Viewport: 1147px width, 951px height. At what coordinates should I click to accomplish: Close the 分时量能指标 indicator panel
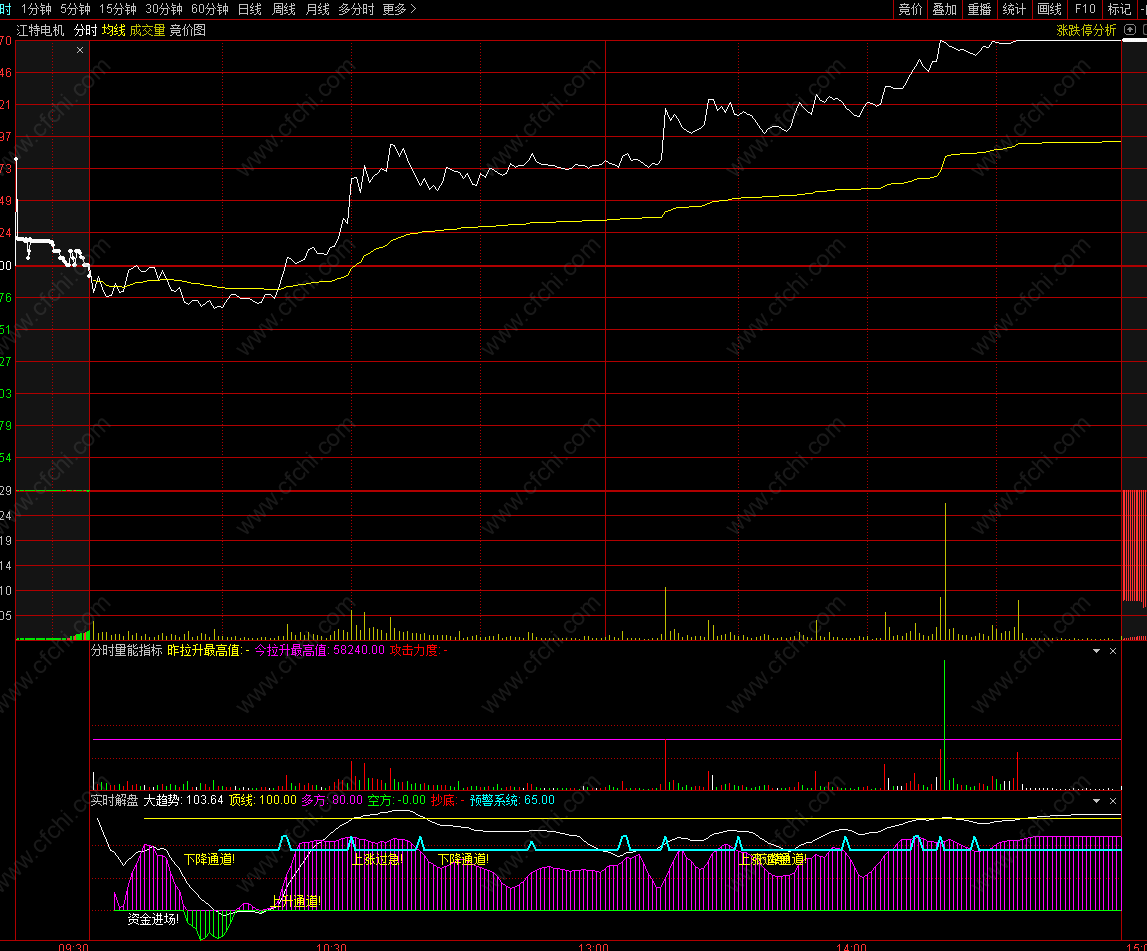tap(1113, 650)
